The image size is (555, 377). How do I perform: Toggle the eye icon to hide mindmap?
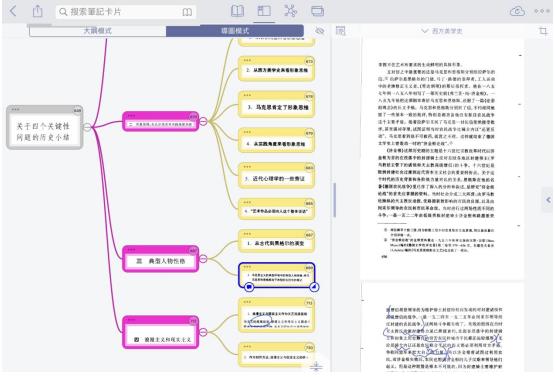320,31
